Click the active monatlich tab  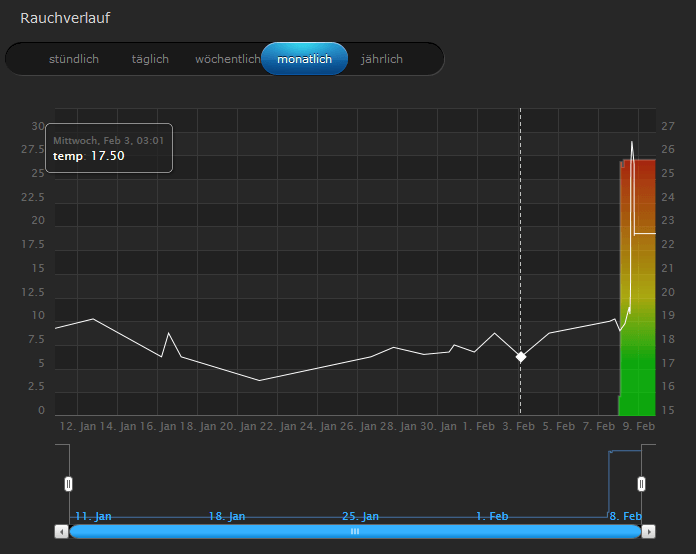tap(304, 59)
